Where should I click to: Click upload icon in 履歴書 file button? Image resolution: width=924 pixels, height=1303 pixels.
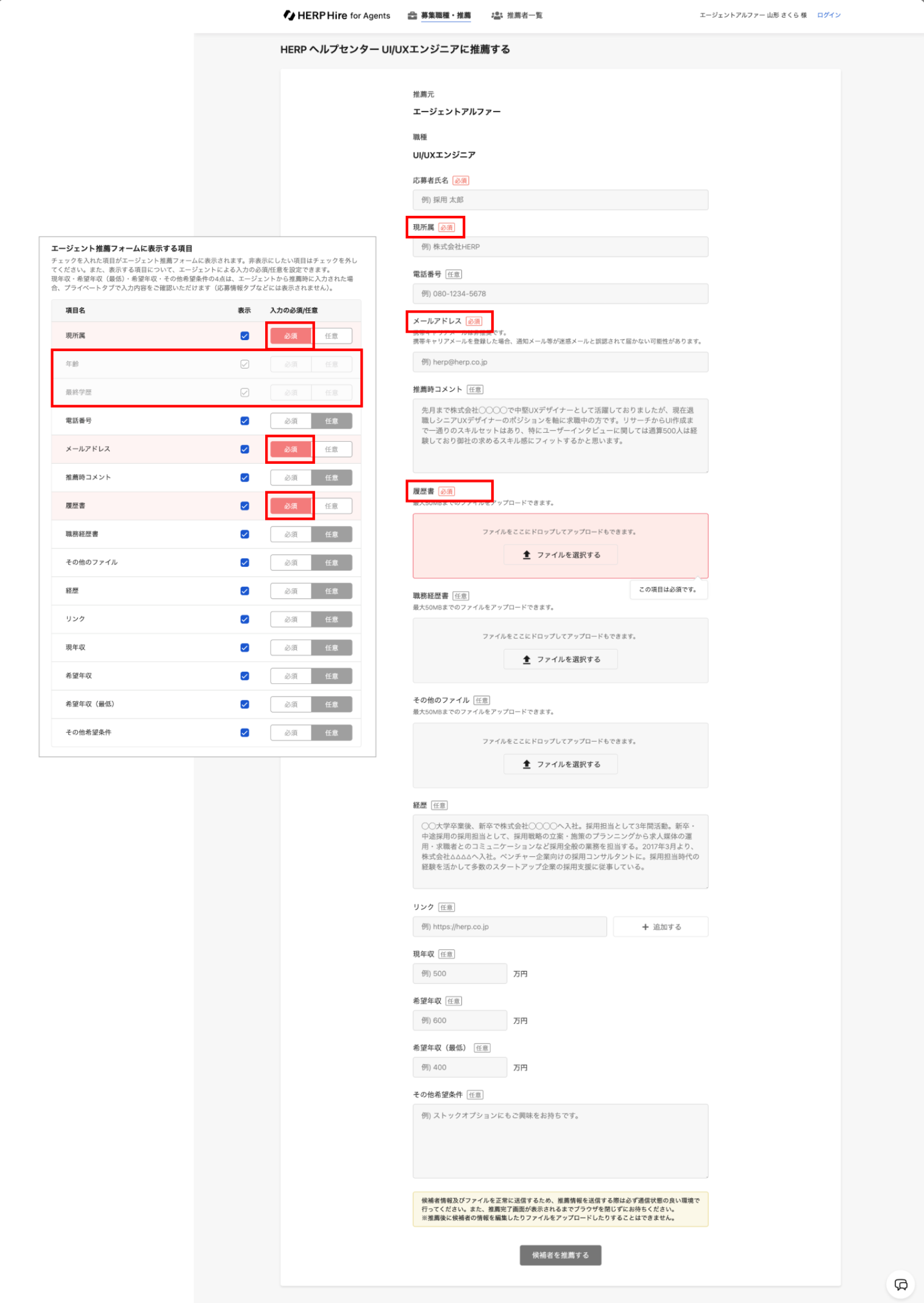tap(527, 555)
